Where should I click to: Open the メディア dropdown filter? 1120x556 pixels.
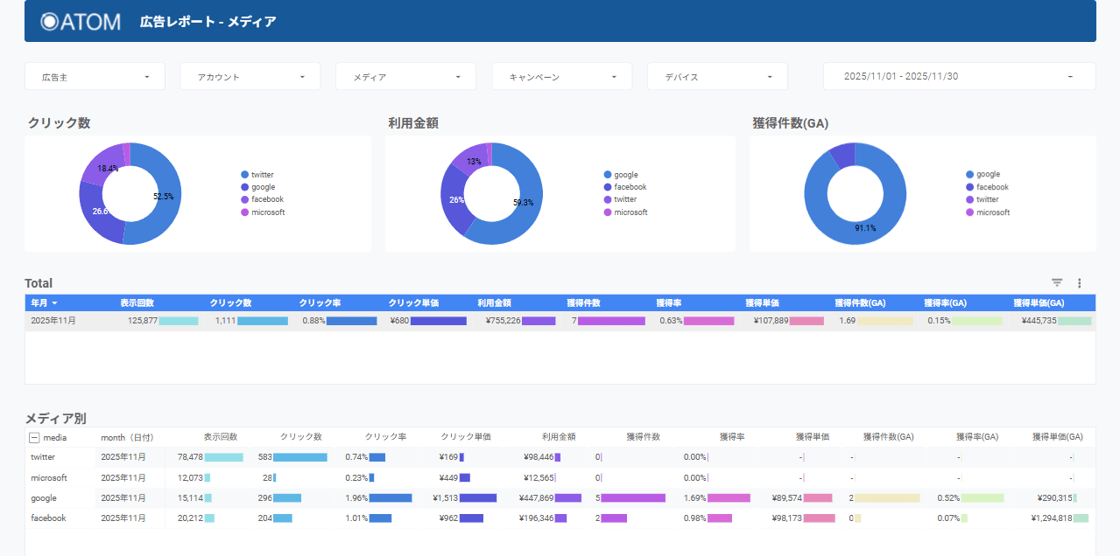tap(405, 77)
